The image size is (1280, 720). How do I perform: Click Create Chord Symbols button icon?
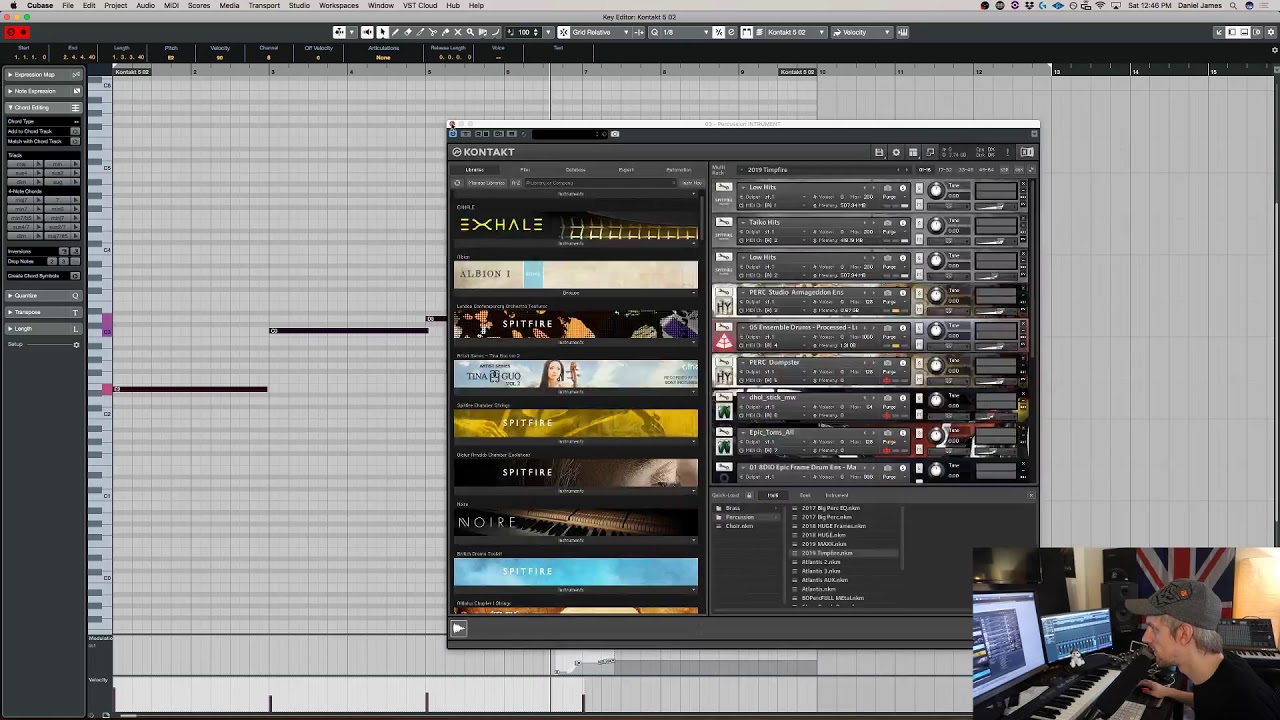coord(74,275)
